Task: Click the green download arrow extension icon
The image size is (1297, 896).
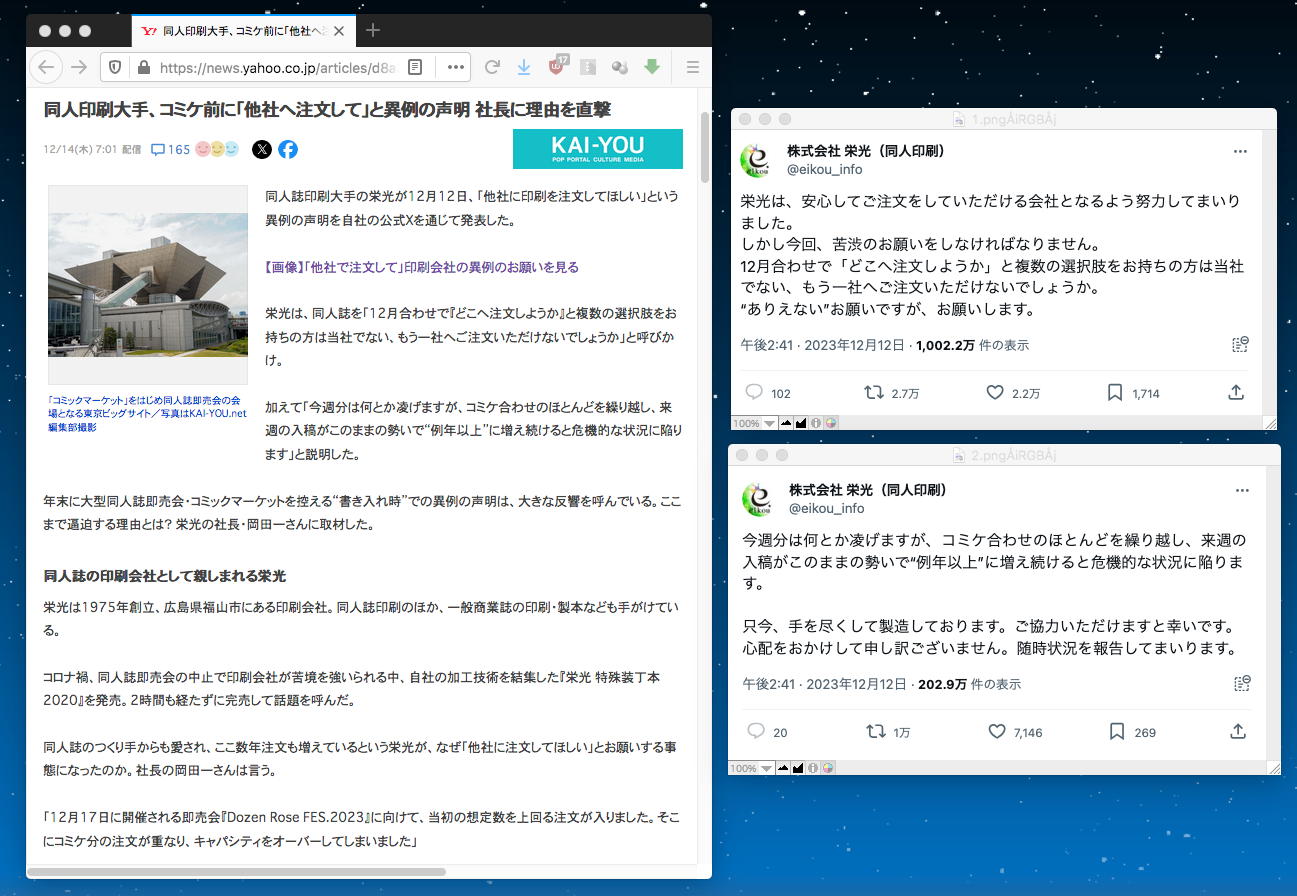Action: point(651,67)
